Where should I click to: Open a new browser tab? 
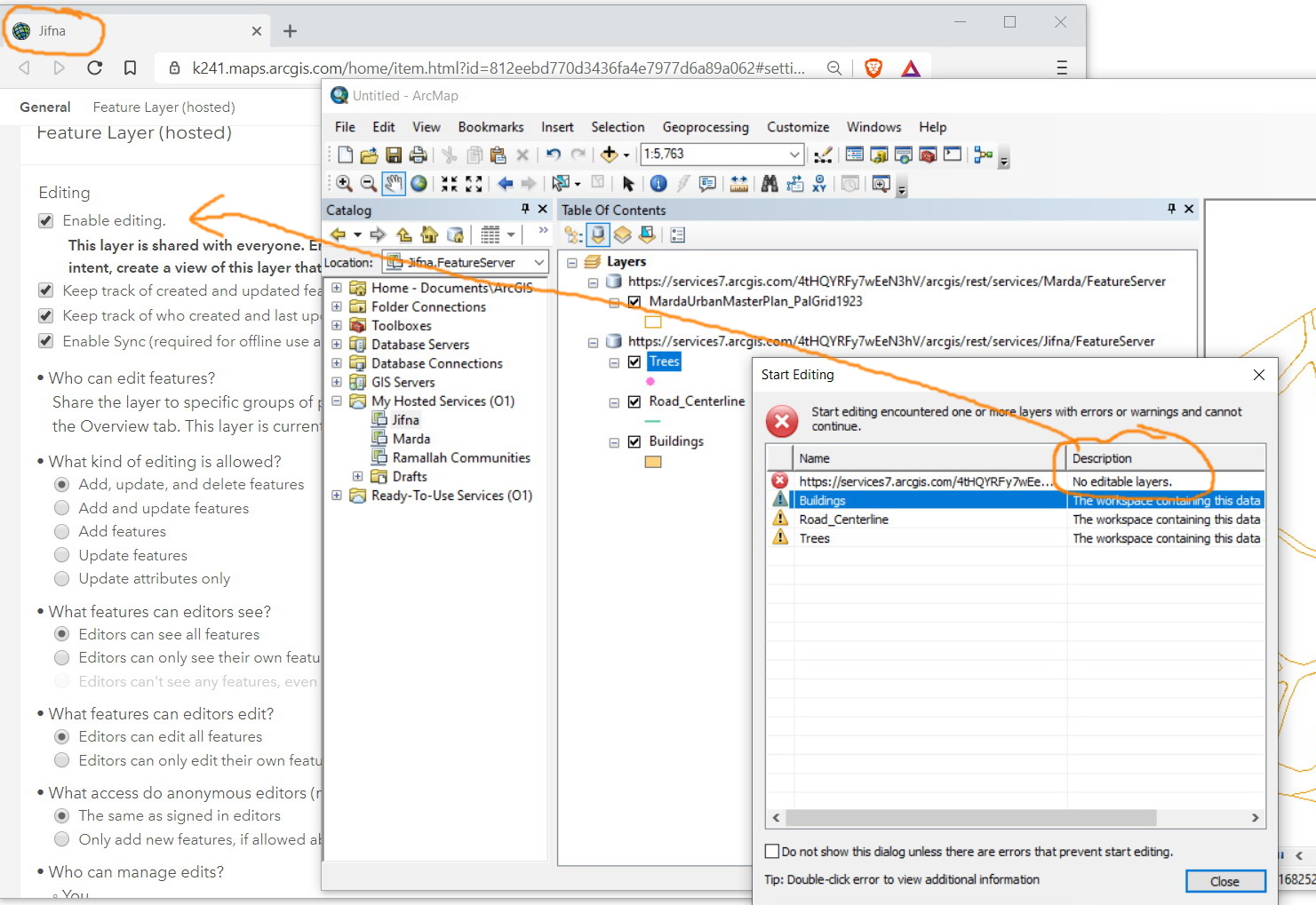pyautogui.click(x=290, y=31)
